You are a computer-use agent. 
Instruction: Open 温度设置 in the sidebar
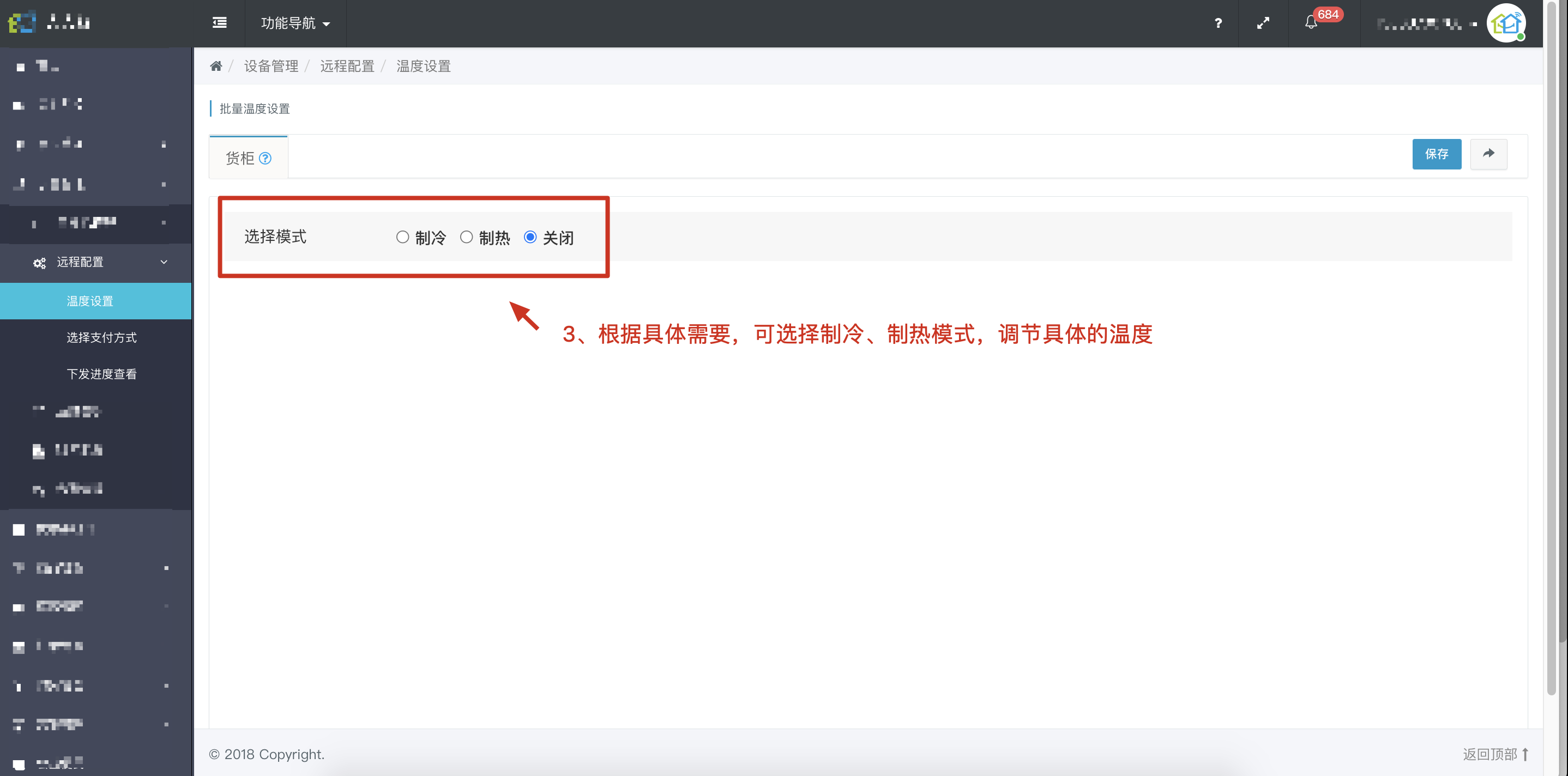[x=95, y=301]
